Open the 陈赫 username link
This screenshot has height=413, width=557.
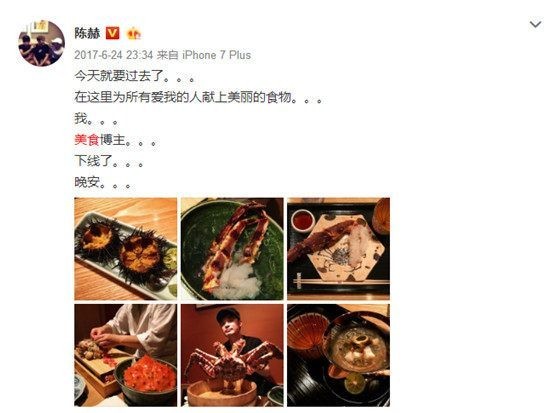pyautogui.click(x=87, y=33)
